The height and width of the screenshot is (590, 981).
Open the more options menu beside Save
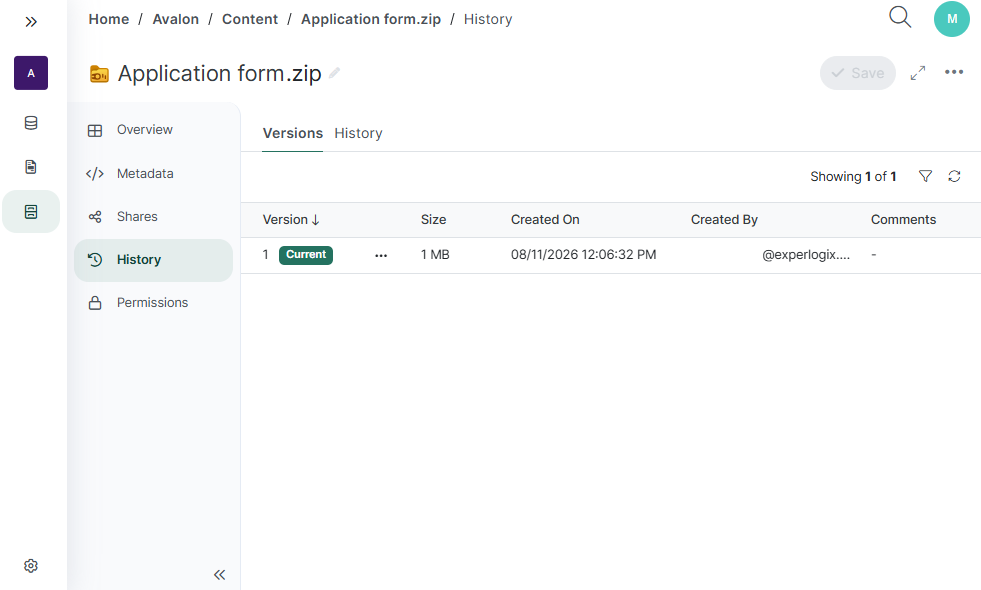point(954,72)
